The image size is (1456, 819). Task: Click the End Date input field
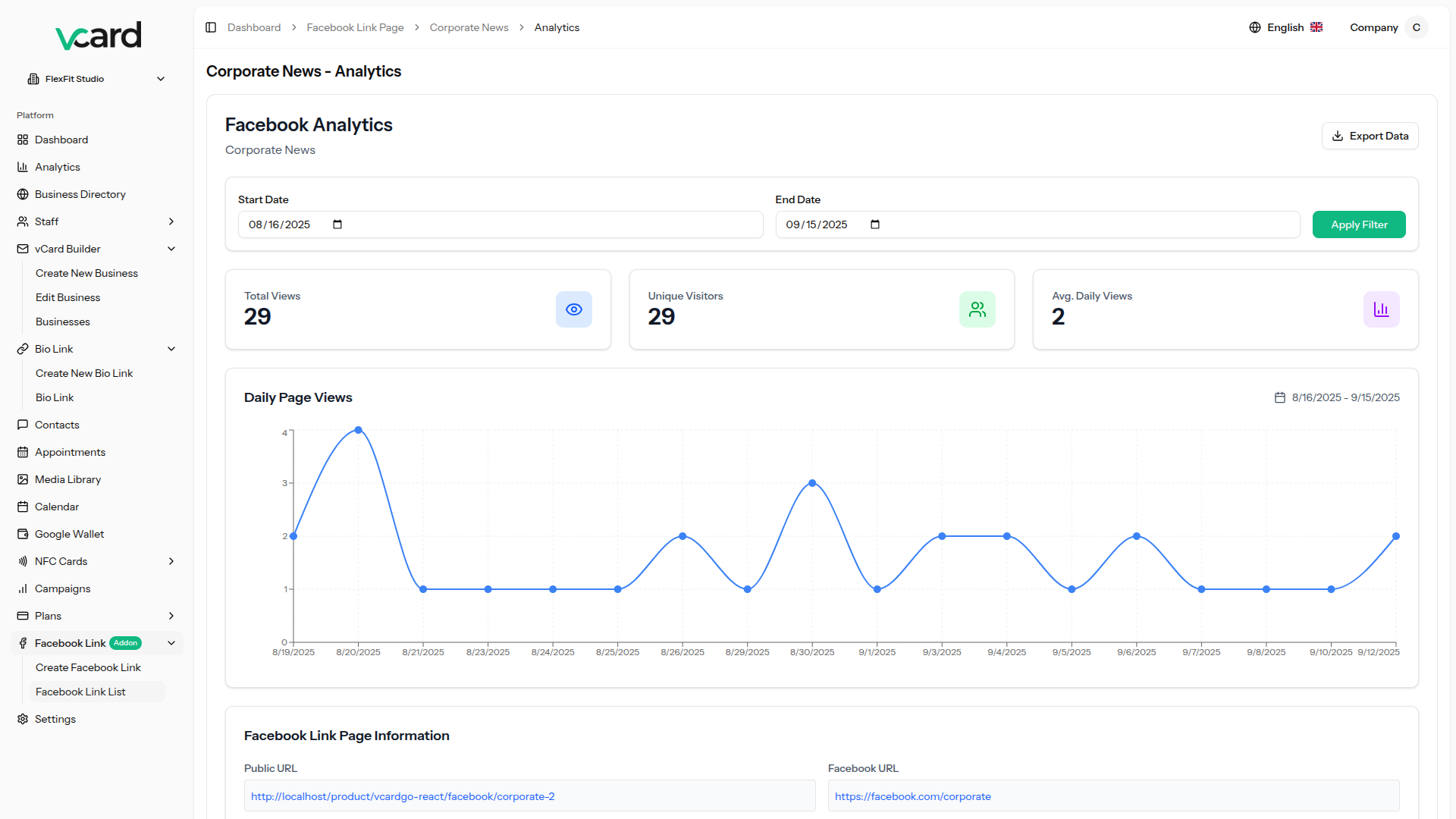[1037, 224]
